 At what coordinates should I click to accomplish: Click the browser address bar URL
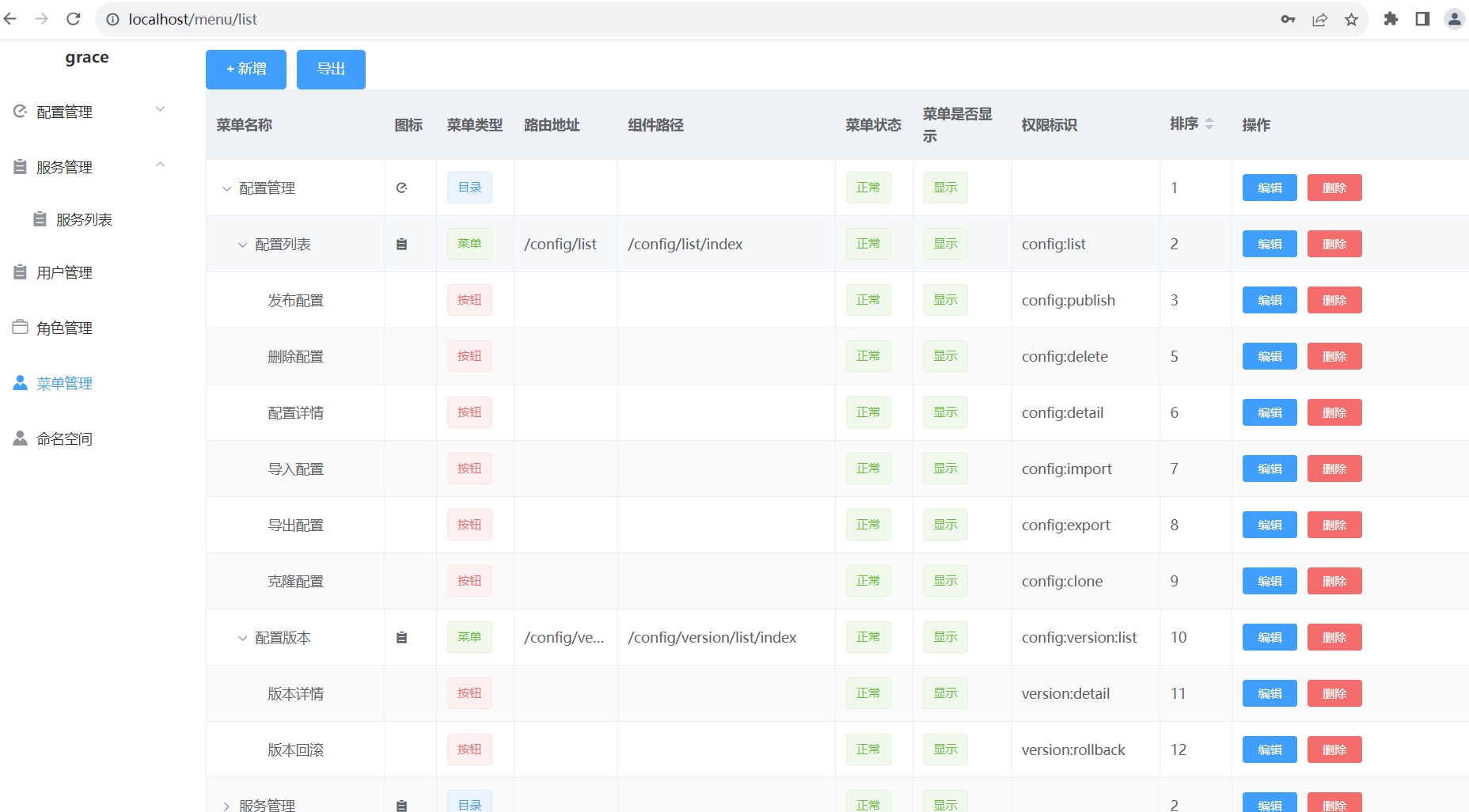click(192, 19)
